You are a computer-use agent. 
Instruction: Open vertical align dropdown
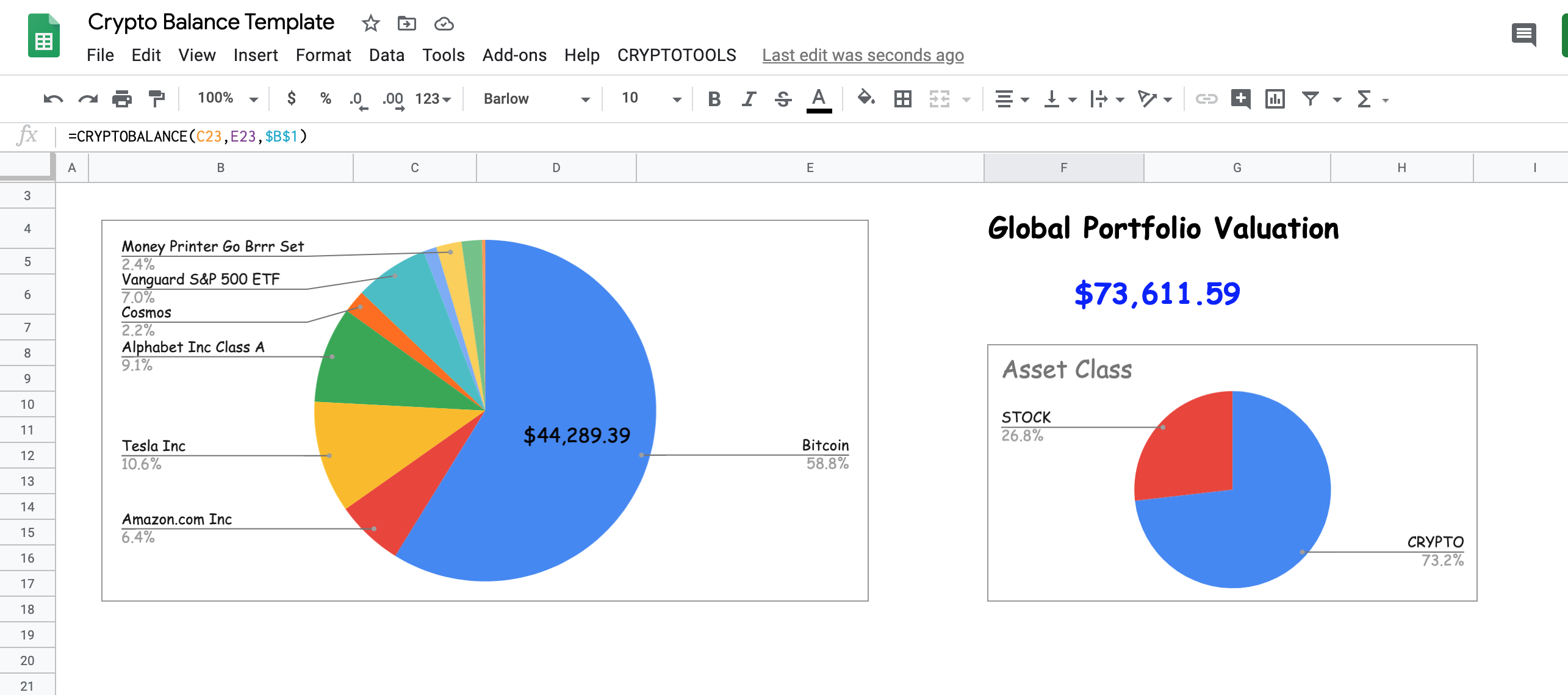pos(1060,99)
